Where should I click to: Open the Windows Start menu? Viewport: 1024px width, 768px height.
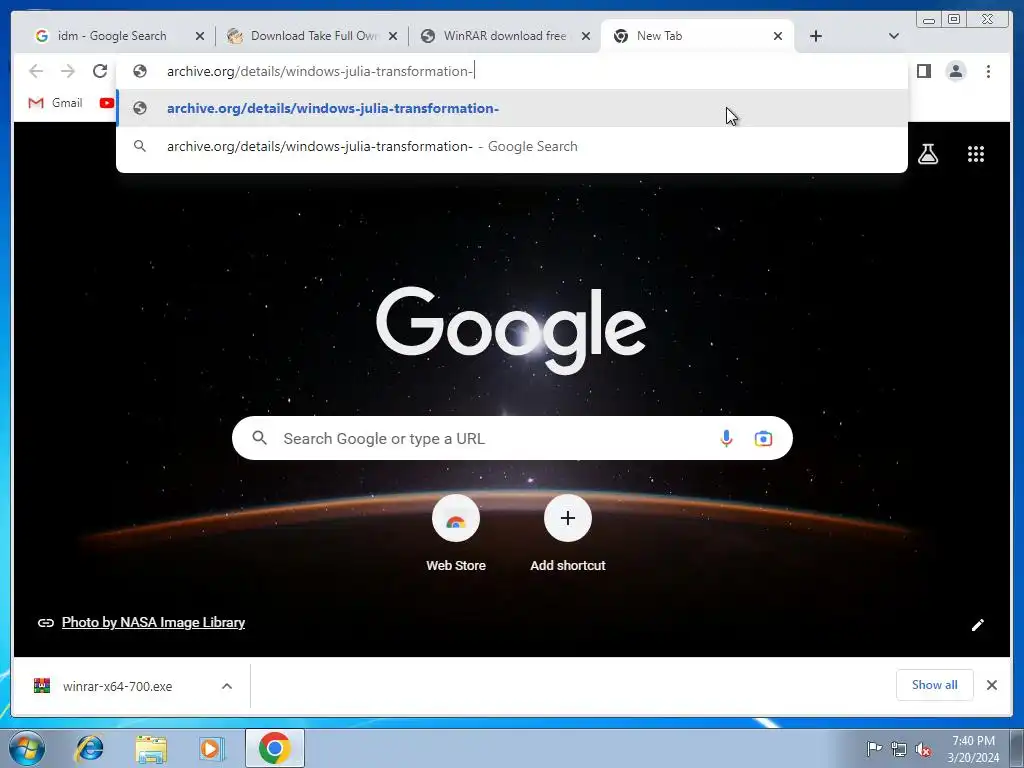[27, 748]
